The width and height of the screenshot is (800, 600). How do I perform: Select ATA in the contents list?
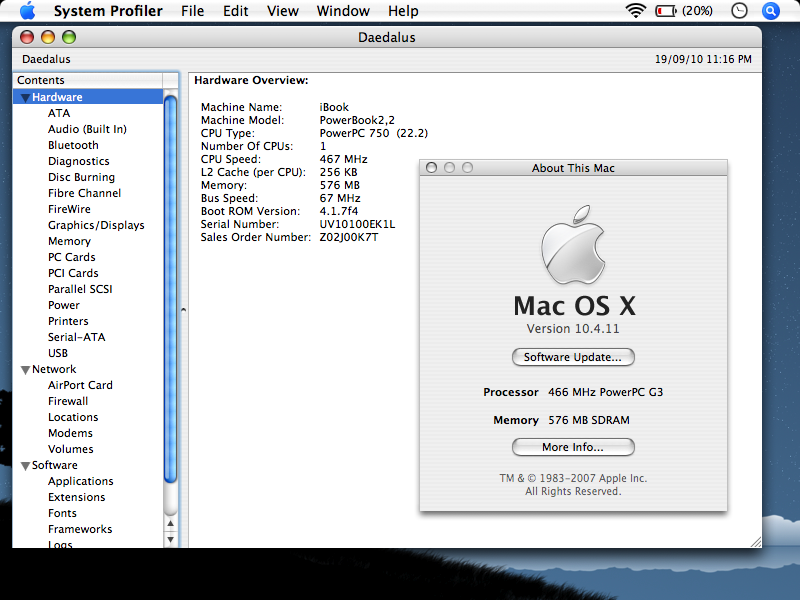coord(59,113)
